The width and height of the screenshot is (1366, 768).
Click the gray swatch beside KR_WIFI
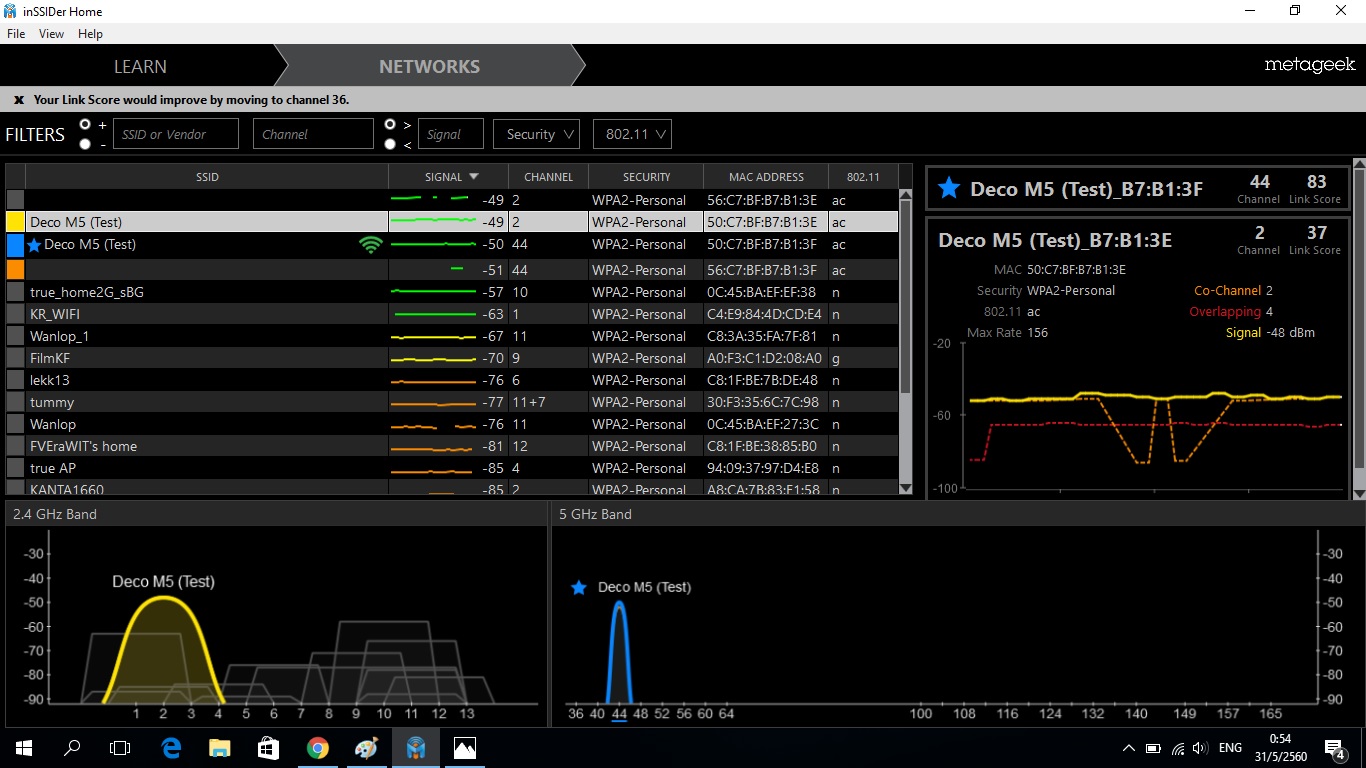(x=15, y=314)
